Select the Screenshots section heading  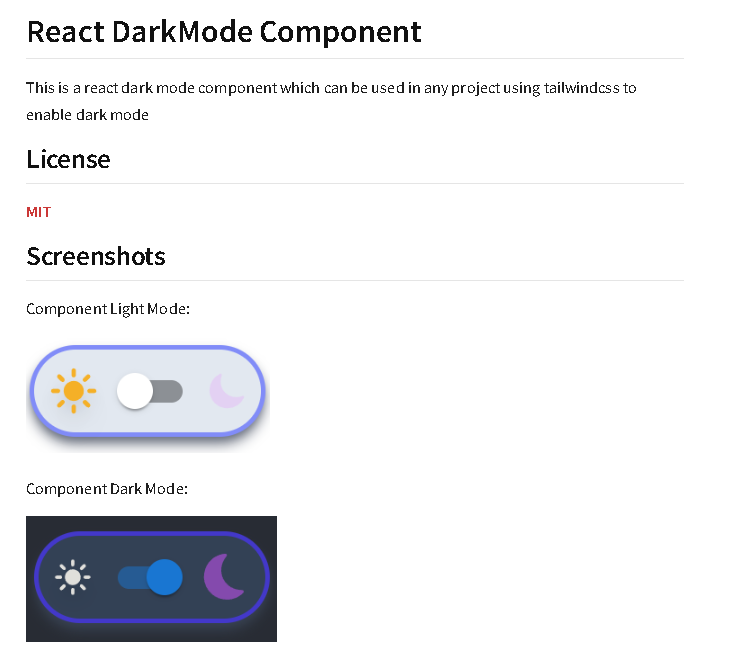96,256
